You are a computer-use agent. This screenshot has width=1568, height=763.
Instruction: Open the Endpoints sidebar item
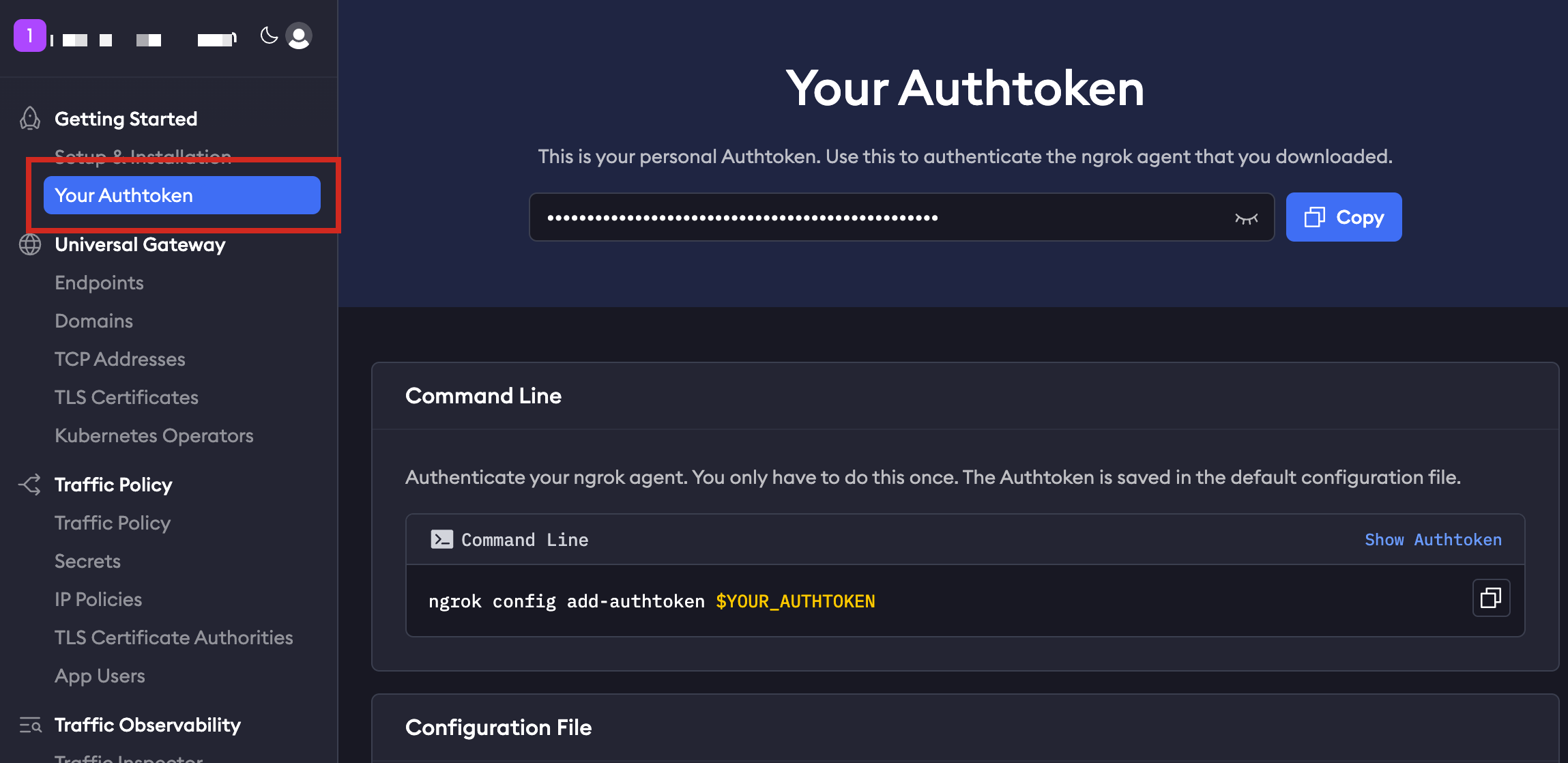[99, 283]
